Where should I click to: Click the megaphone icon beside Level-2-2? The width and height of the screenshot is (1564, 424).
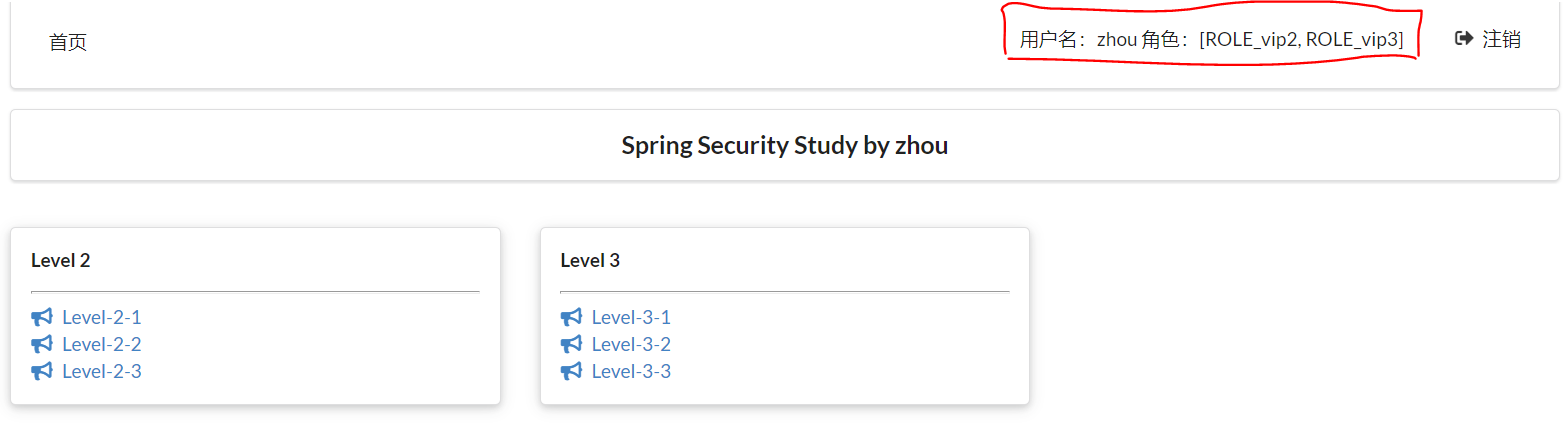pyautogui.click(x=41, y=345)
